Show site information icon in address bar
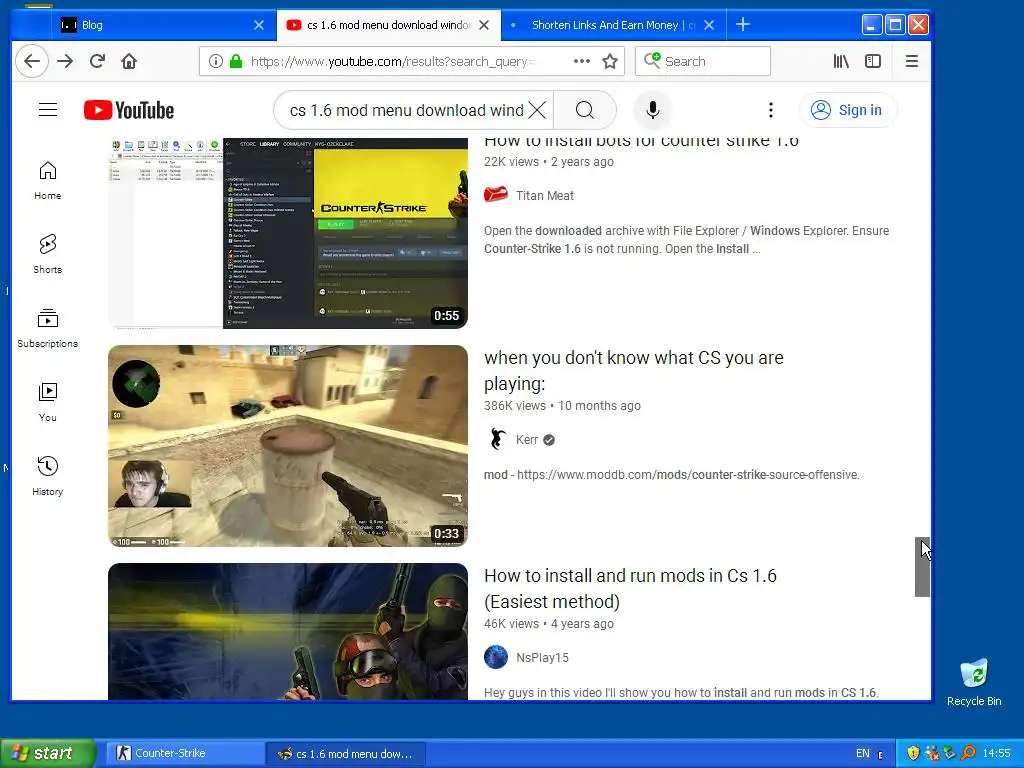1024x768 pixels. click(x=216, y=61)
